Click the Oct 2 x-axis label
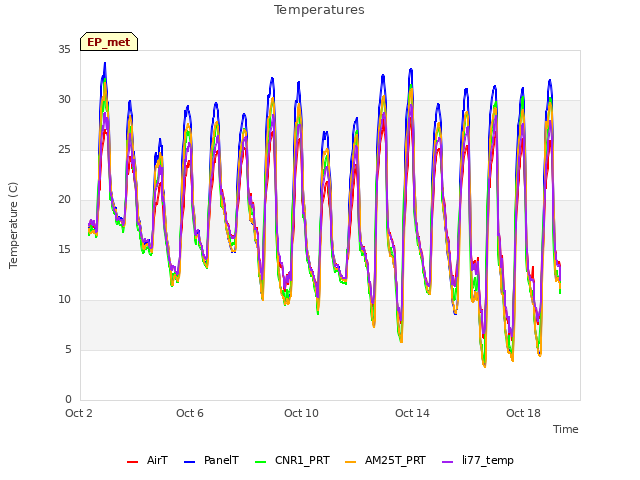 tap(79, 413)
